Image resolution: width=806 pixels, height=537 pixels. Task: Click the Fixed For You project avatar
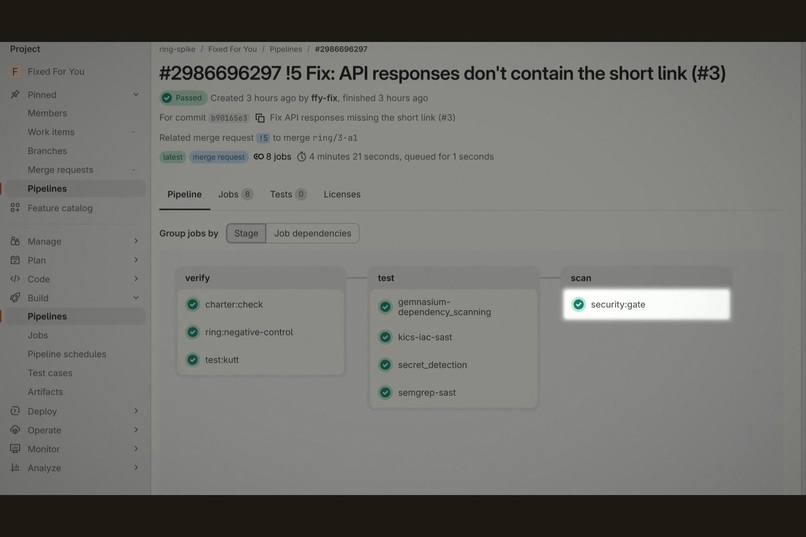15,71
